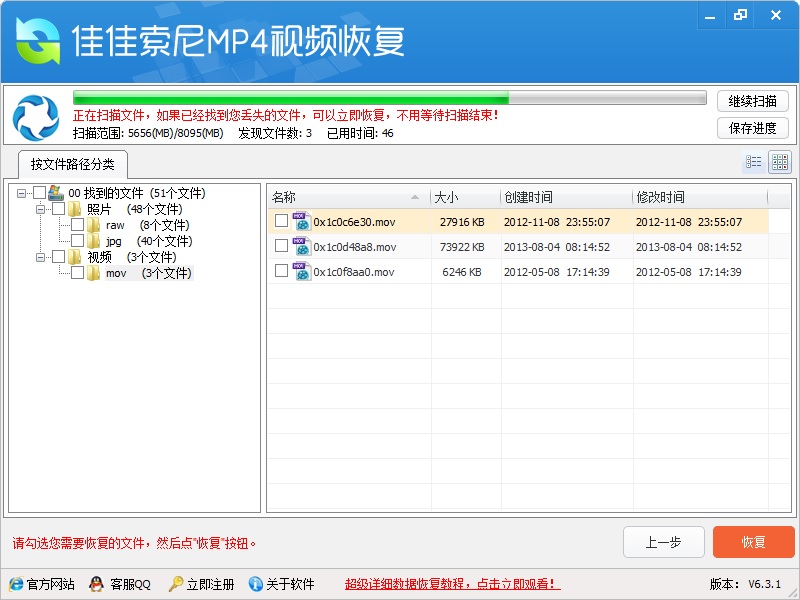Click the 关于软件 info icon
Viewport: 800px width, 600px height.
[256, 584]
